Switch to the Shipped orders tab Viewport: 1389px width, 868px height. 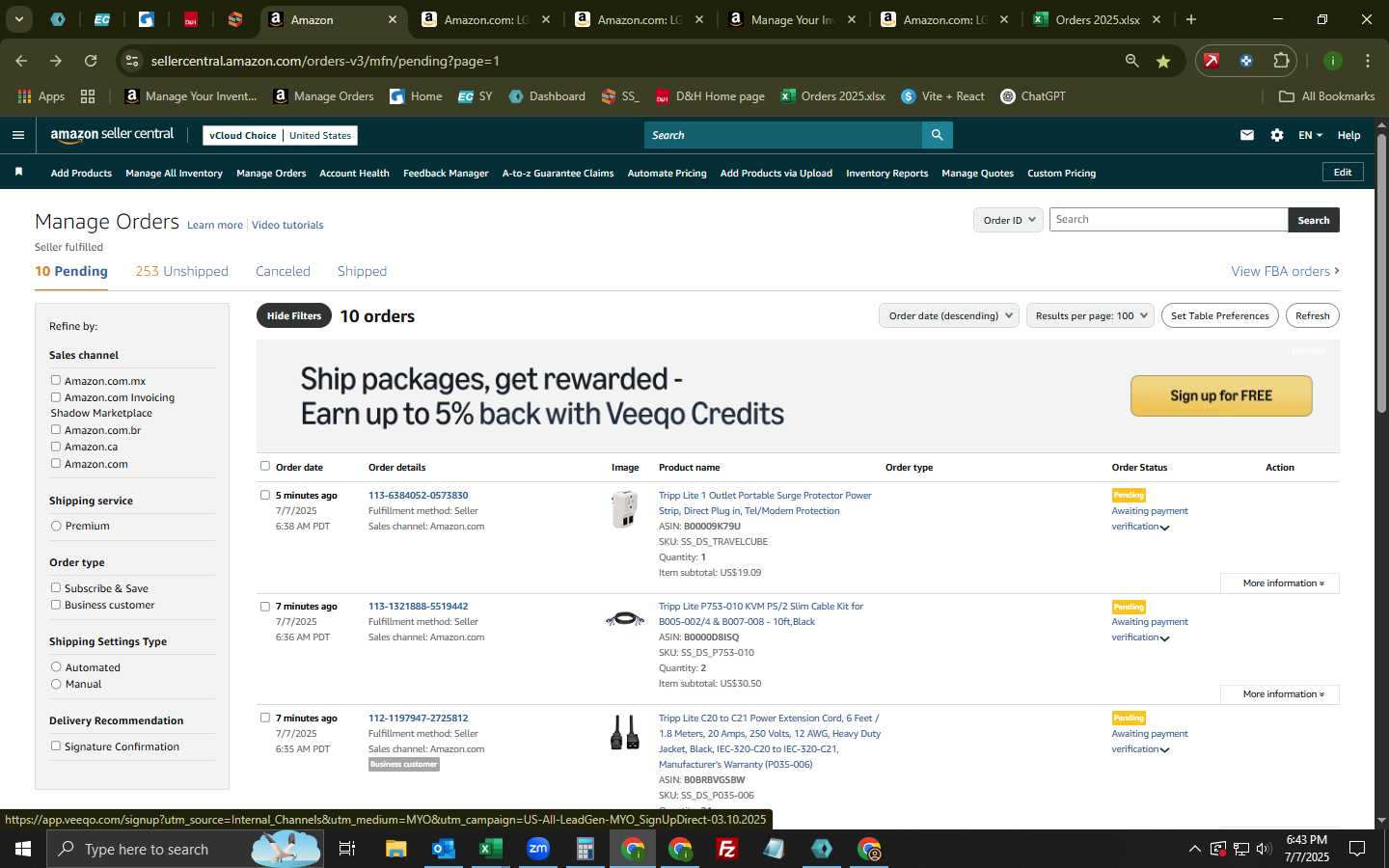pyautogui.click(x=362, y=271)
